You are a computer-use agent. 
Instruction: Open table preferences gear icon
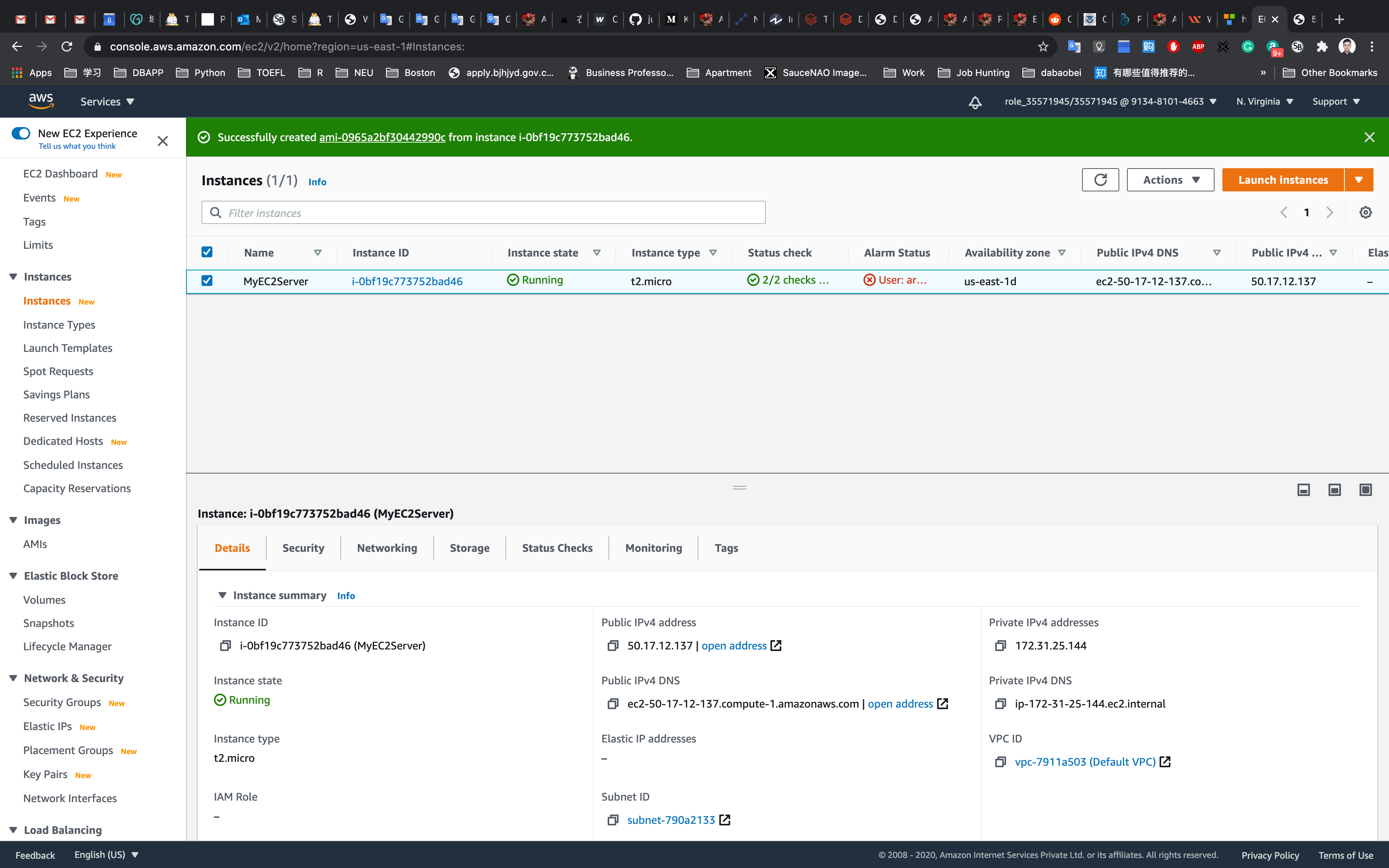[x=1365, y=212]
